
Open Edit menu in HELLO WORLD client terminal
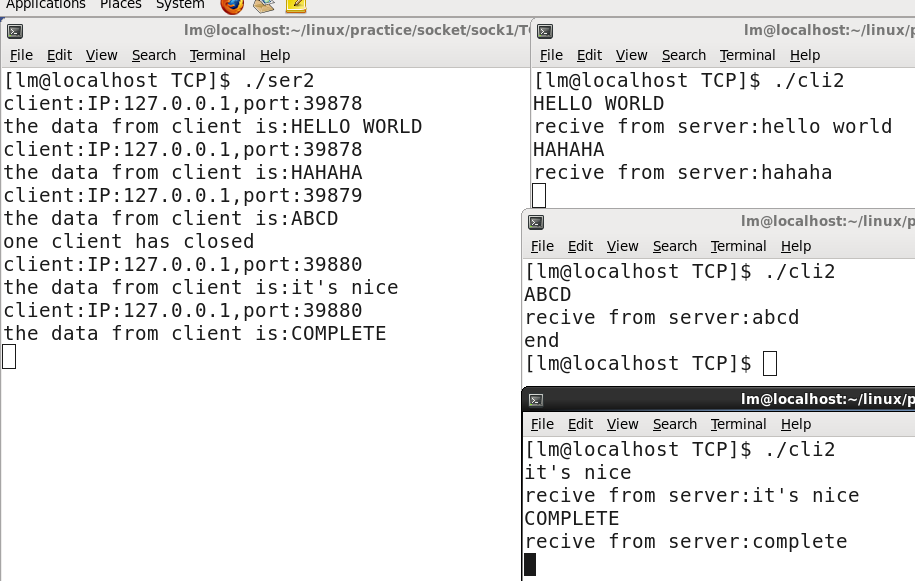tap(589, 55)
